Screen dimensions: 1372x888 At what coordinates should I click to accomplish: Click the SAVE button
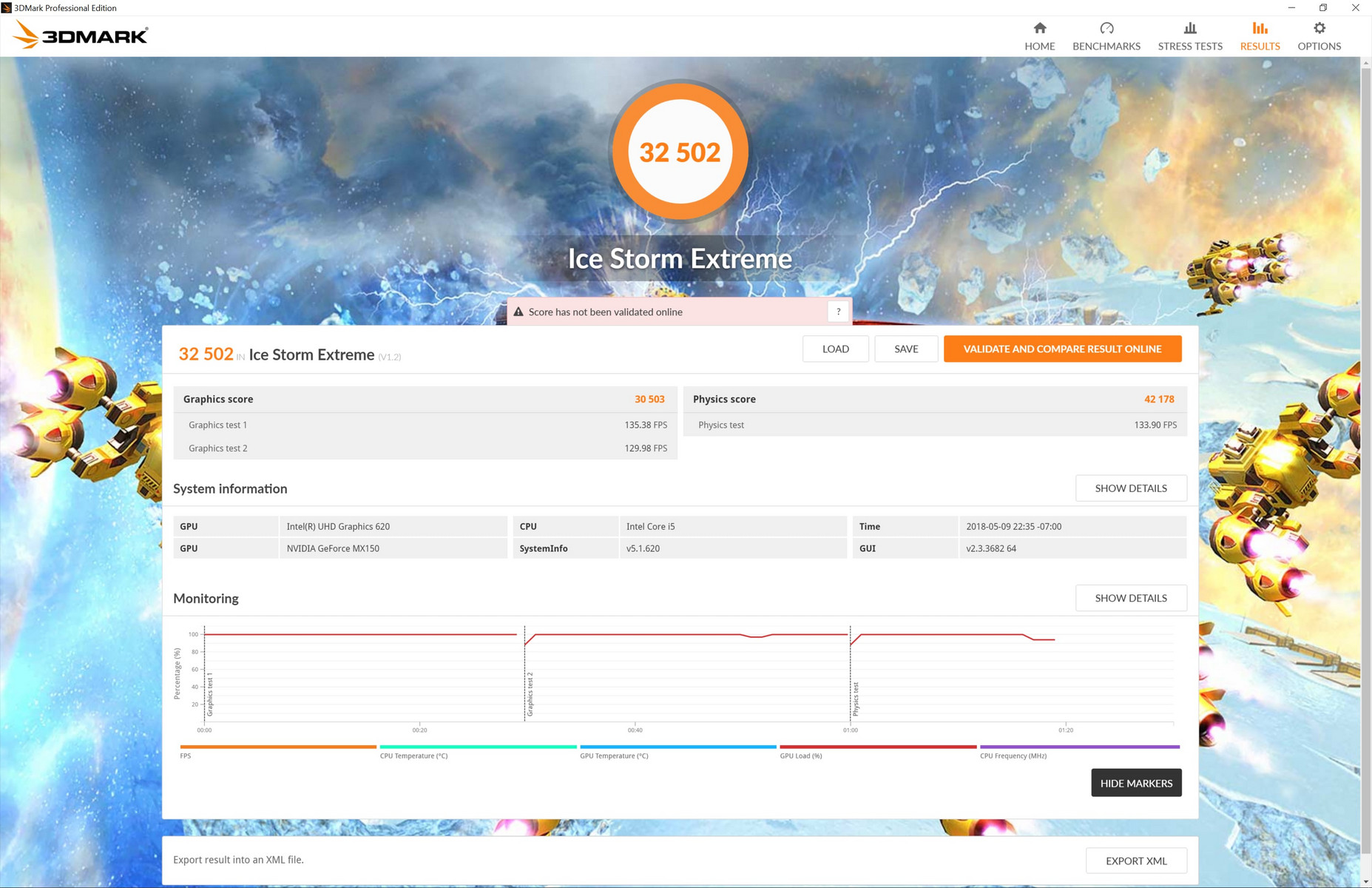[906, 349]
